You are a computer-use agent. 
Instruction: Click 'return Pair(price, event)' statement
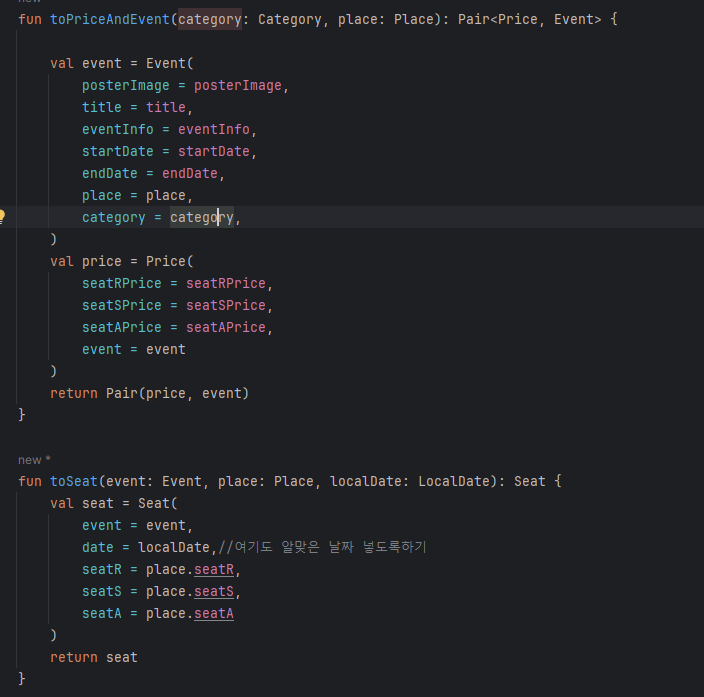coord(149,393)
